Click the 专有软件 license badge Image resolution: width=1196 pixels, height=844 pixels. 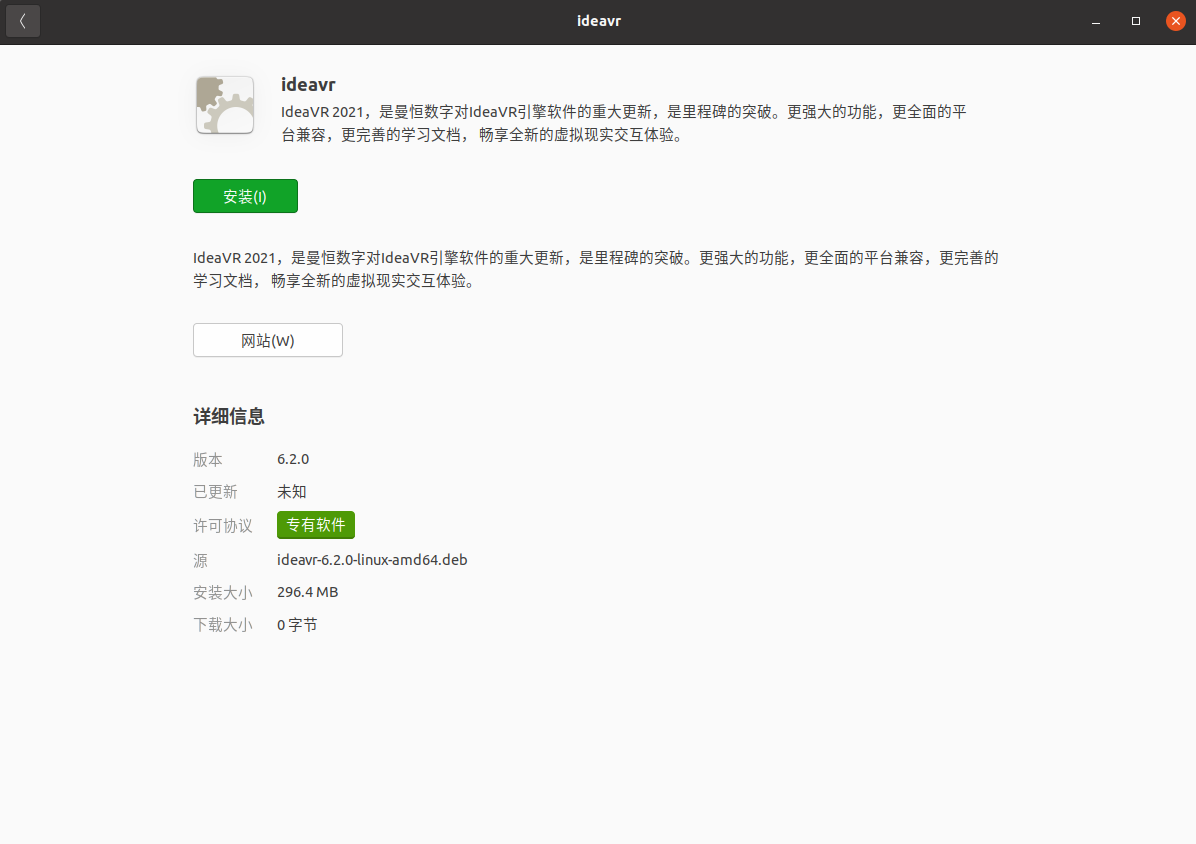pyautogui.click(x=316, y=525)
